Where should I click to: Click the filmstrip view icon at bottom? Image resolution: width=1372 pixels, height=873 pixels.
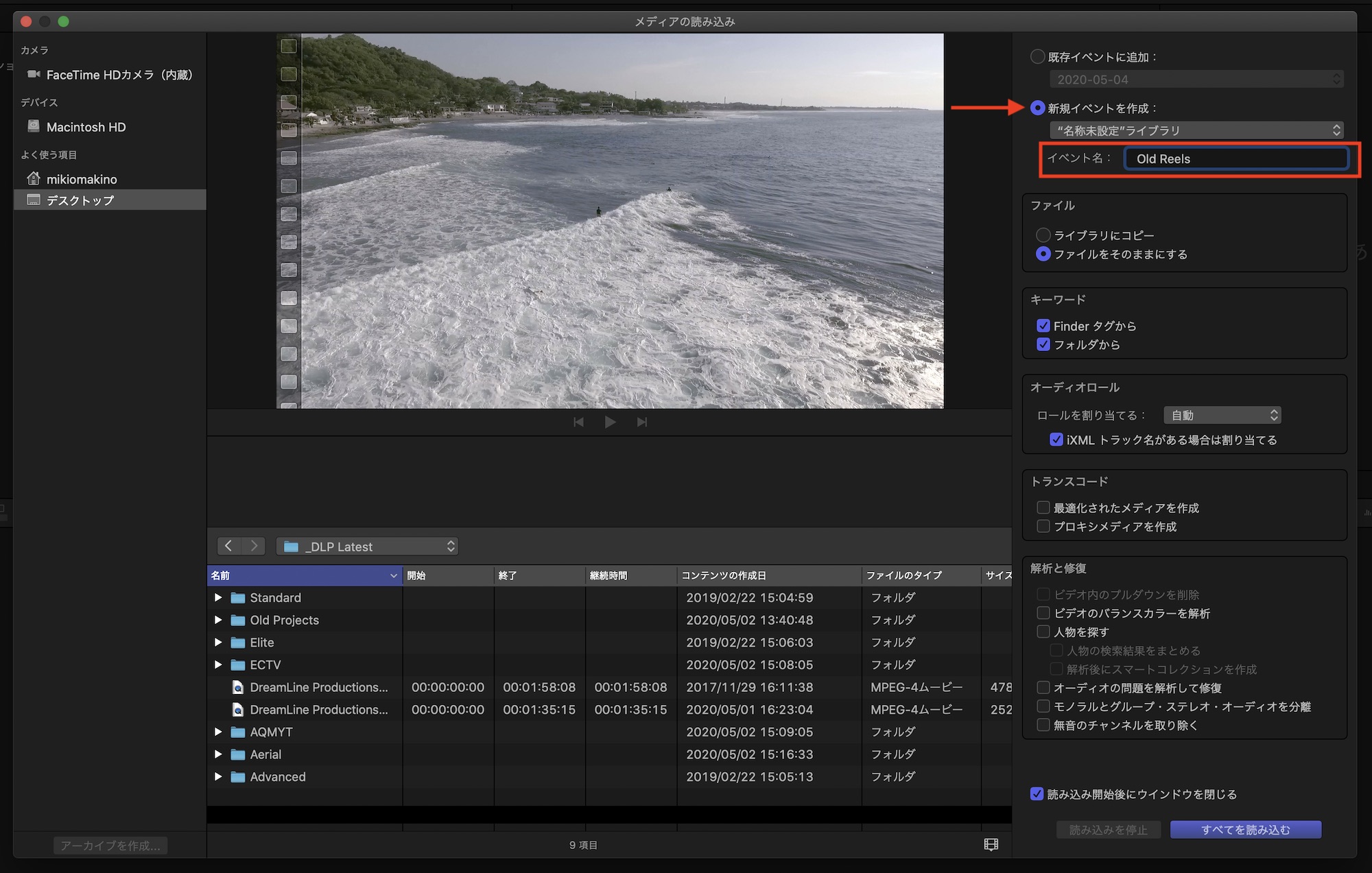[991, 845]
